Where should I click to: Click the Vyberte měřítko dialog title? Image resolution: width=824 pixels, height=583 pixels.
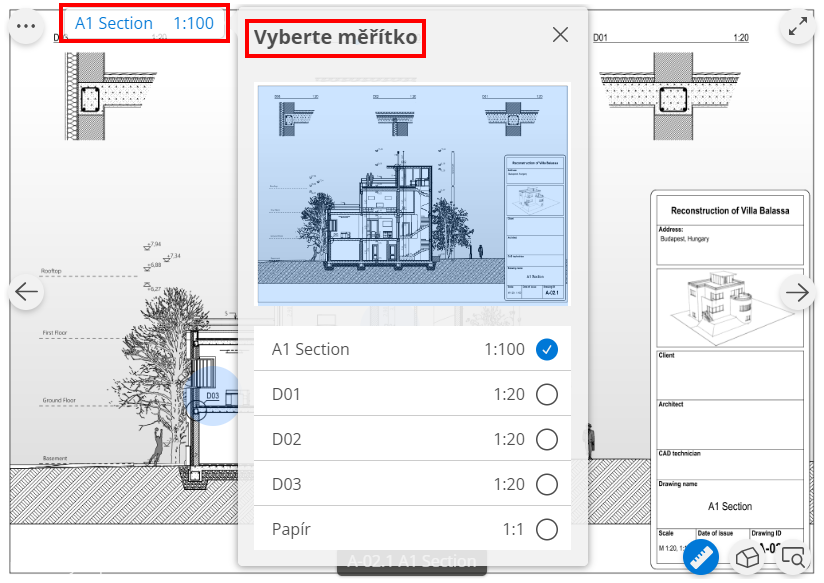point(335,38)
